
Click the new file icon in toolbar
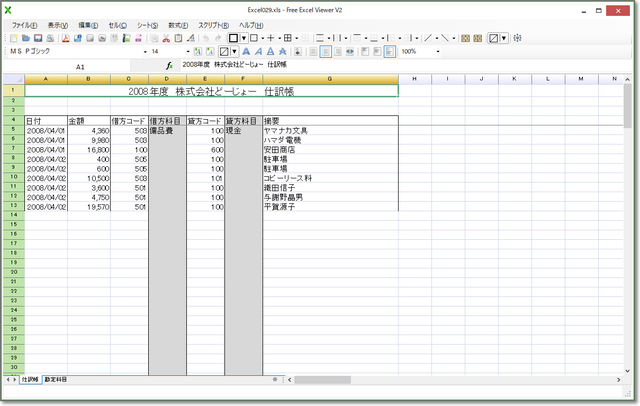14,38
